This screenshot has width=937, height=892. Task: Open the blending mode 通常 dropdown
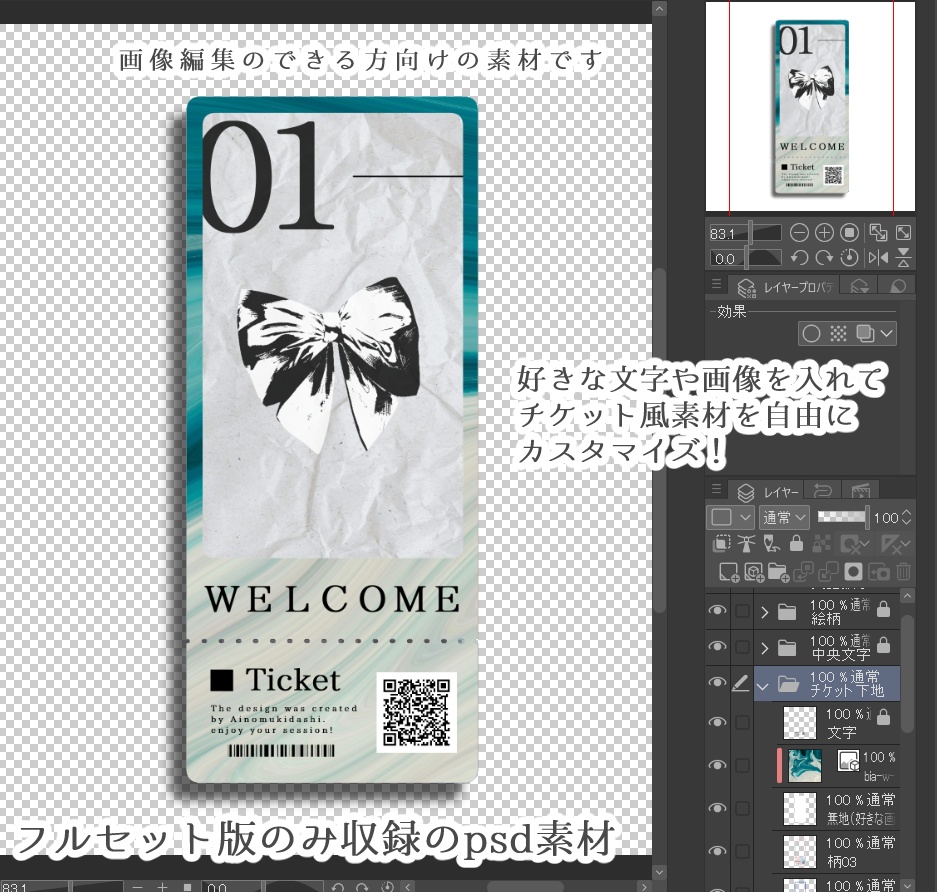pyautogui.click(x=783, y=517)
